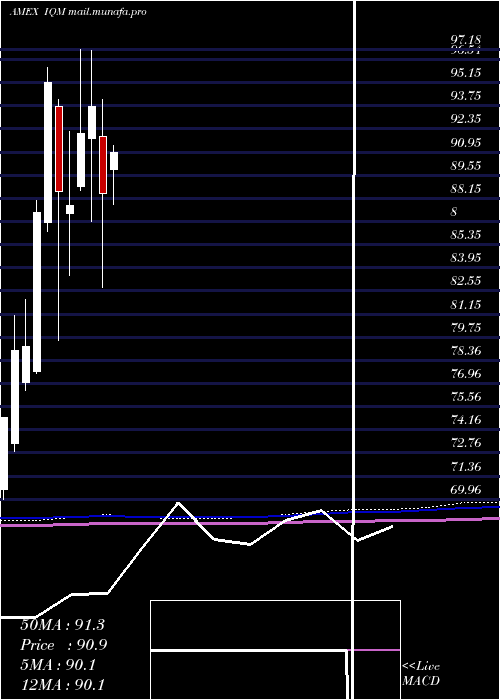
Task: Select the 69.96 price level label
Action: click(466, 490)
